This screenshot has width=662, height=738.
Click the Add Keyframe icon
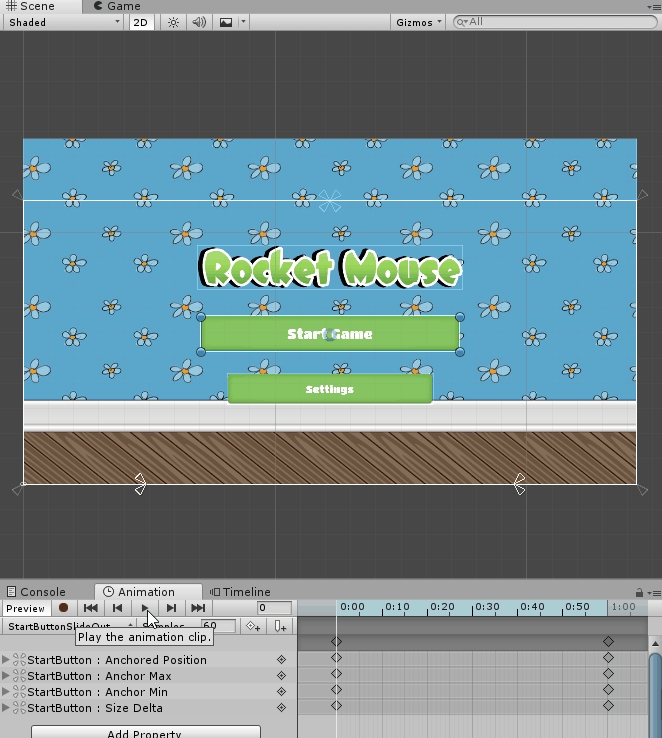click(254, 627)
